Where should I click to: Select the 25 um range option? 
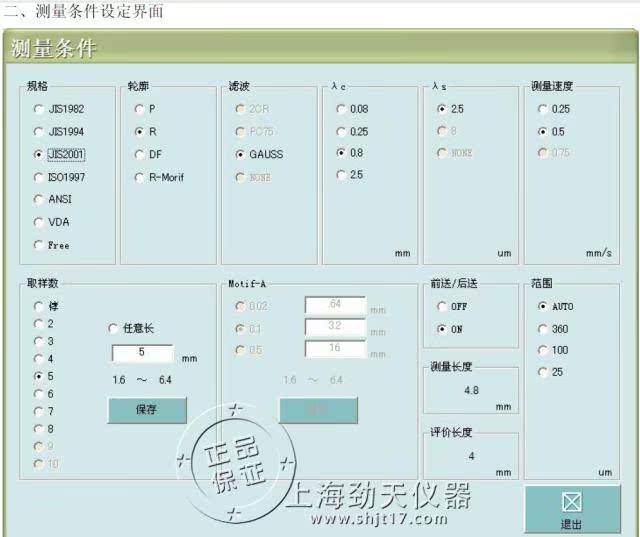pyautogui.click(x=543, y=373)
